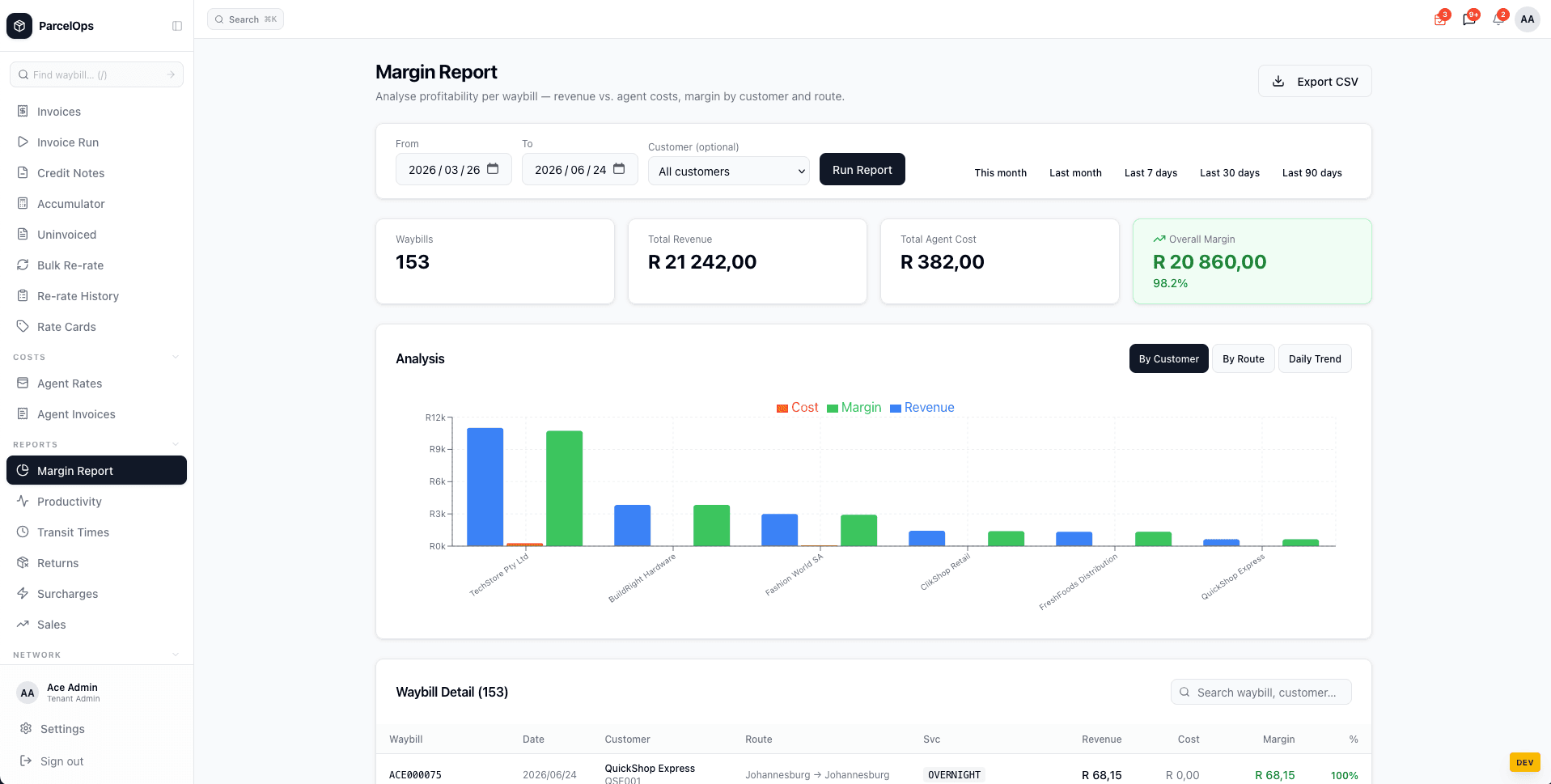Click the Export CSV button
Screen dimensions: 1551x784
(x=1315, y=81)
